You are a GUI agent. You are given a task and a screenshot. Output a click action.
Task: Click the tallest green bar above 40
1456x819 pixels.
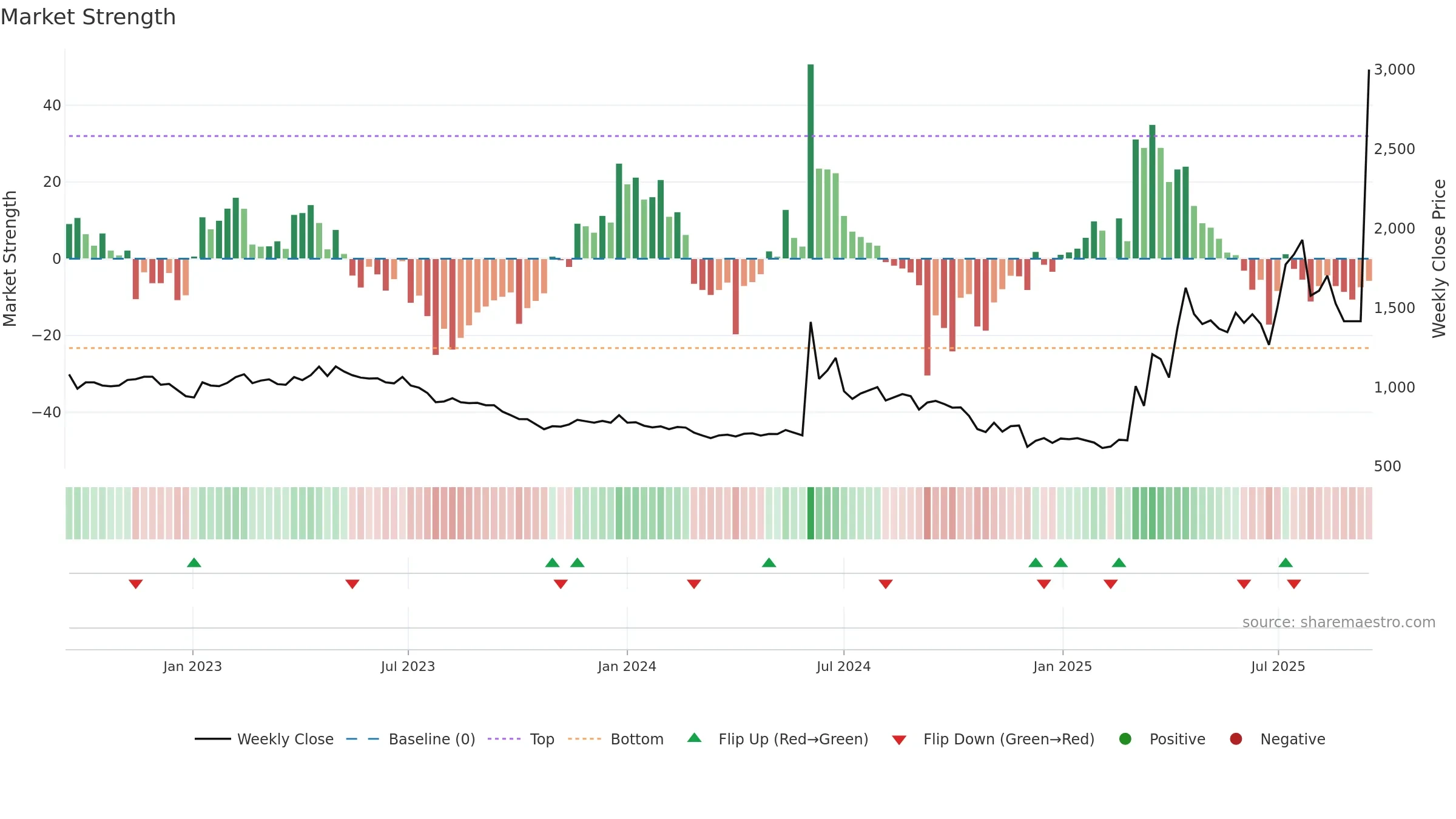[x=811, y=161]
